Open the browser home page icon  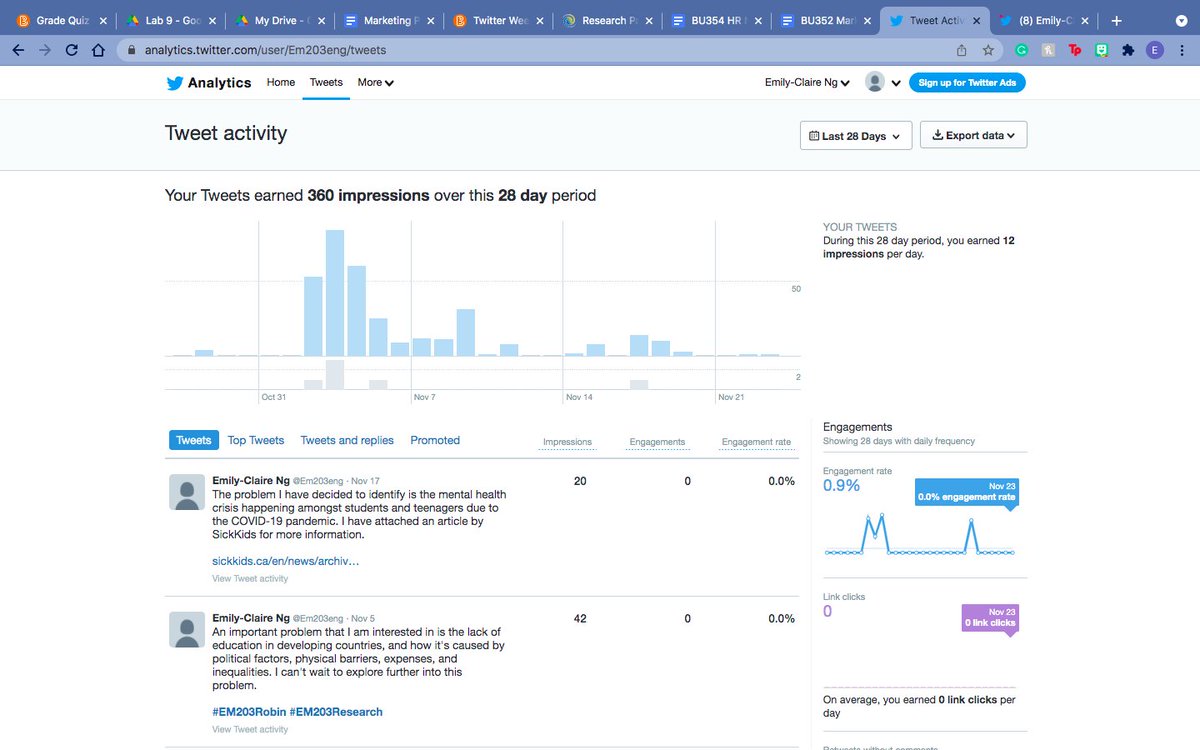coord(97,50)
